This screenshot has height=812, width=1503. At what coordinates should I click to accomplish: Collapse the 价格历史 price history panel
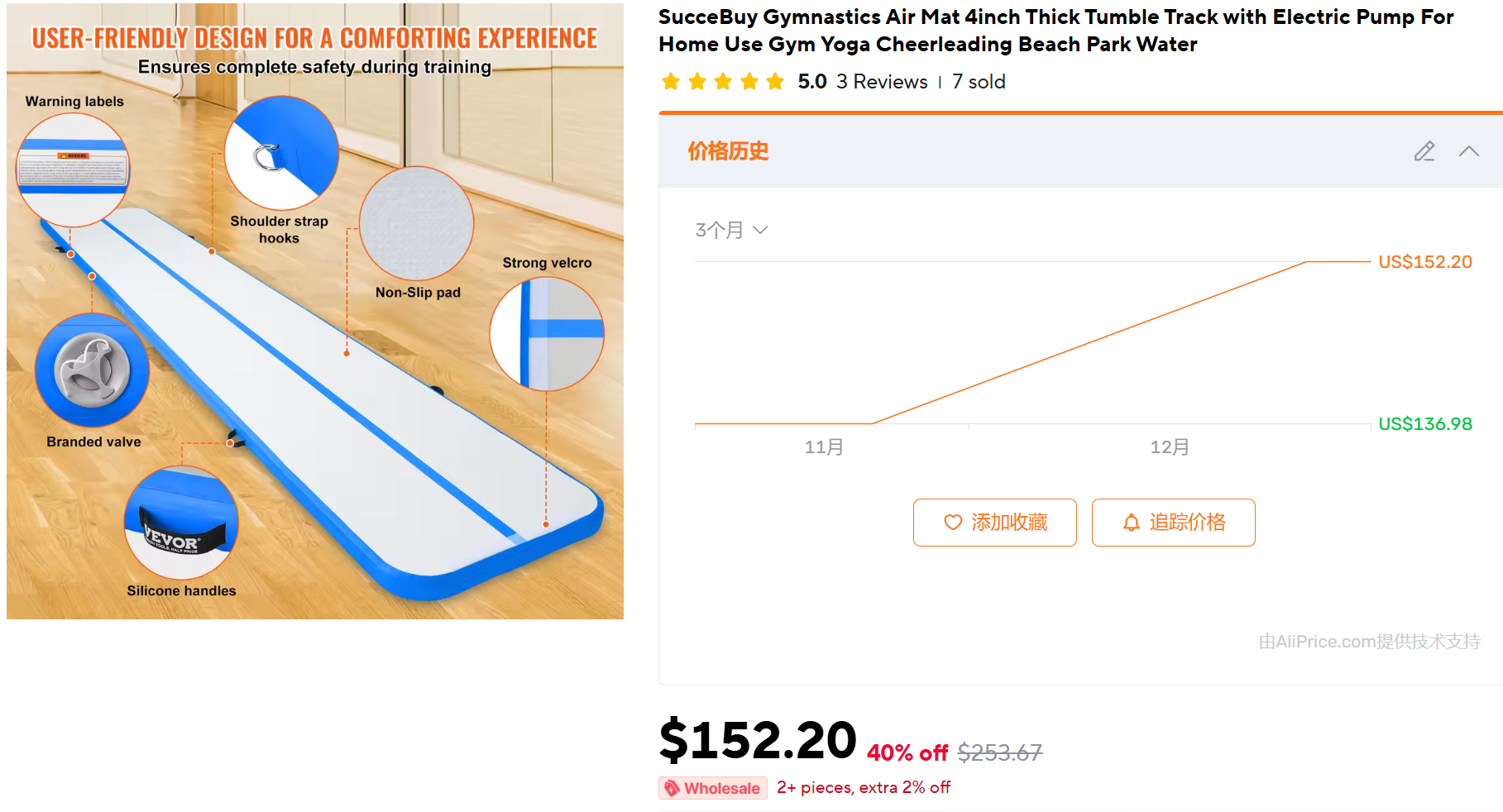[1468, 151]
